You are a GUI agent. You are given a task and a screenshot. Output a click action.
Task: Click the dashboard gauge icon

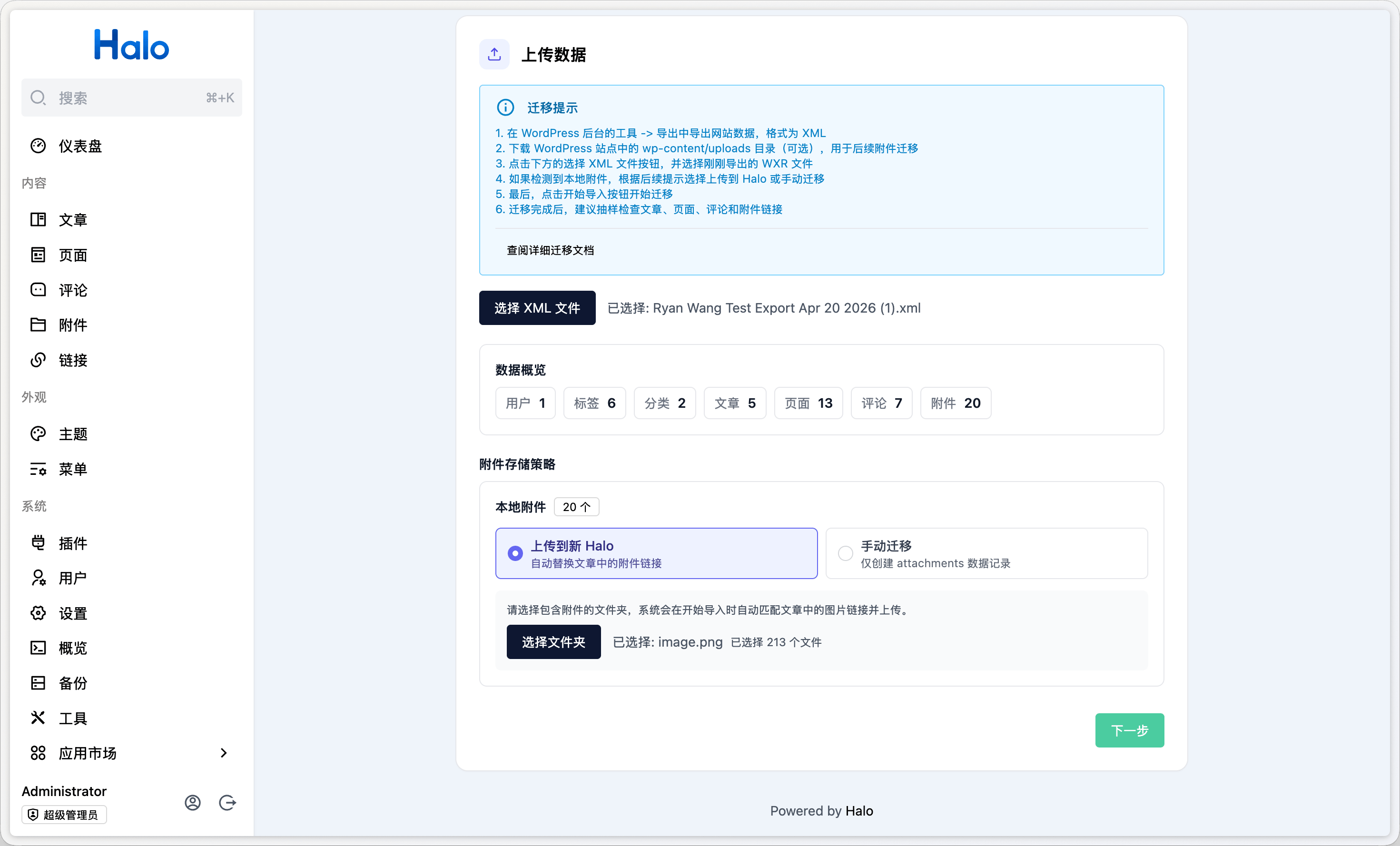[x=38, y=146]
